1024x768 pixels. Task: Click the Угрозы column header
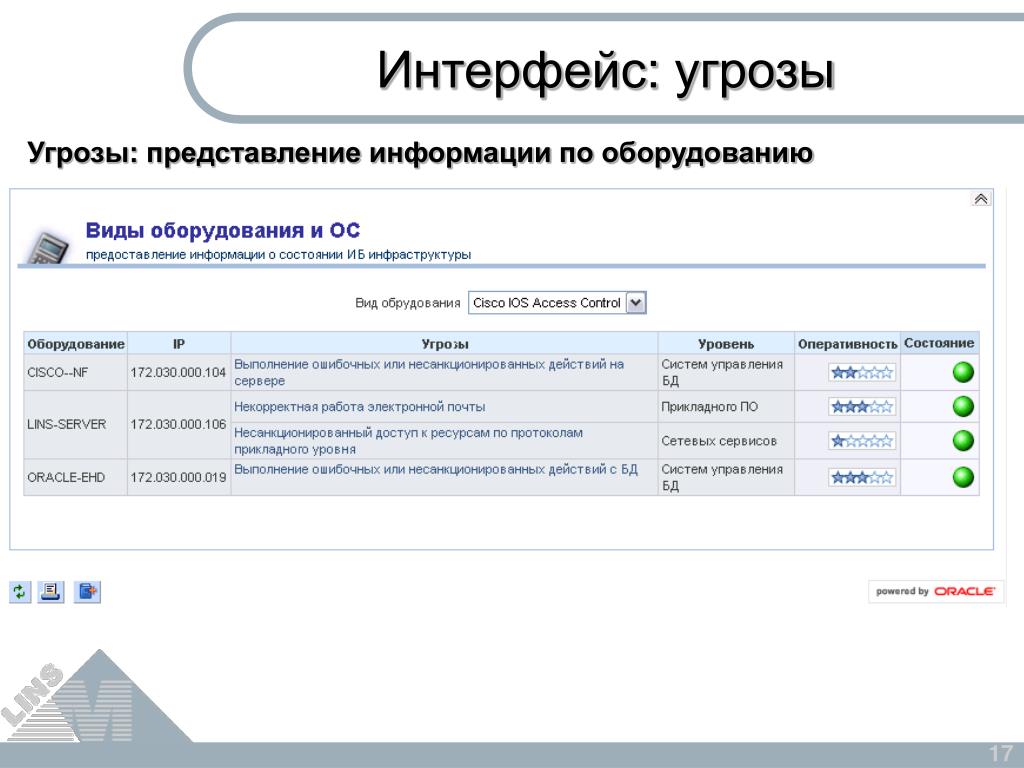coord(445,344)
